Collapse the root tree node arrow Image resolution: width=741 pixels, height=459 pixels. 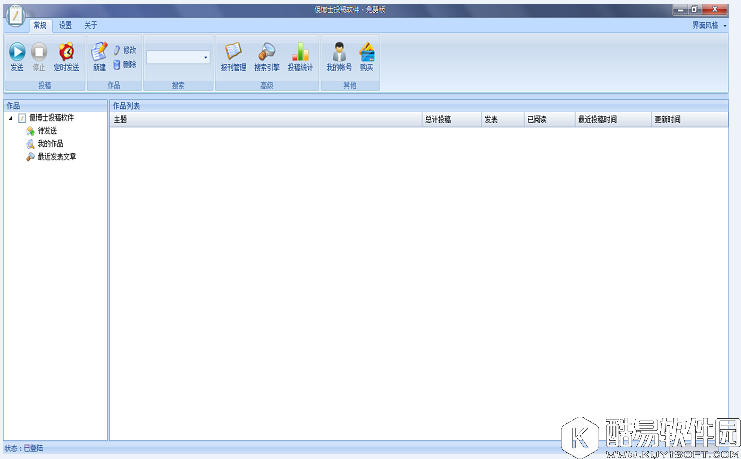(x=11, y=118)
